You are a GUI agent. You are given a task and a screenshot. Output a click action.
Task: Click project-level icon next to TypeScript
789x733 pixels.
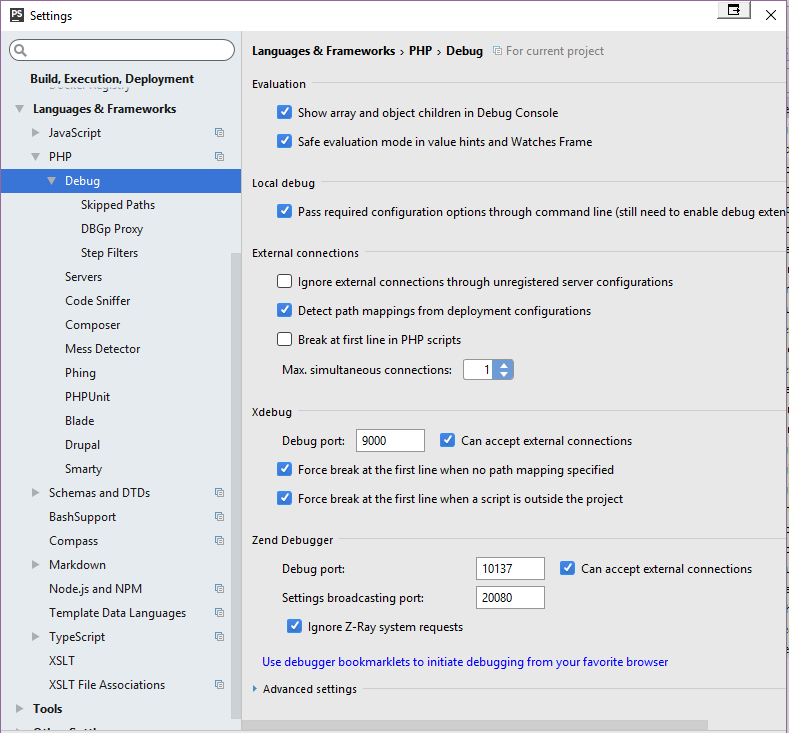[219, 637]
